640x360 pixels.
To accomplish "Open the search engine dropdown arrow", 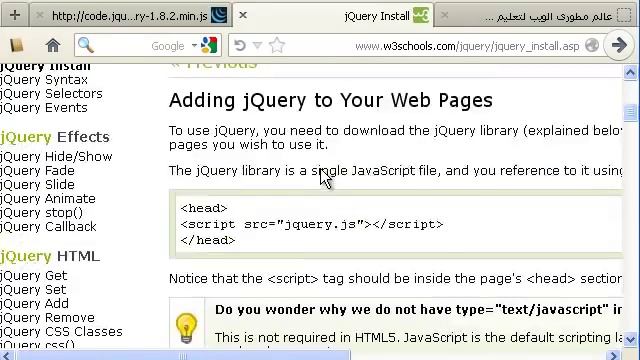I will point(194,45).
